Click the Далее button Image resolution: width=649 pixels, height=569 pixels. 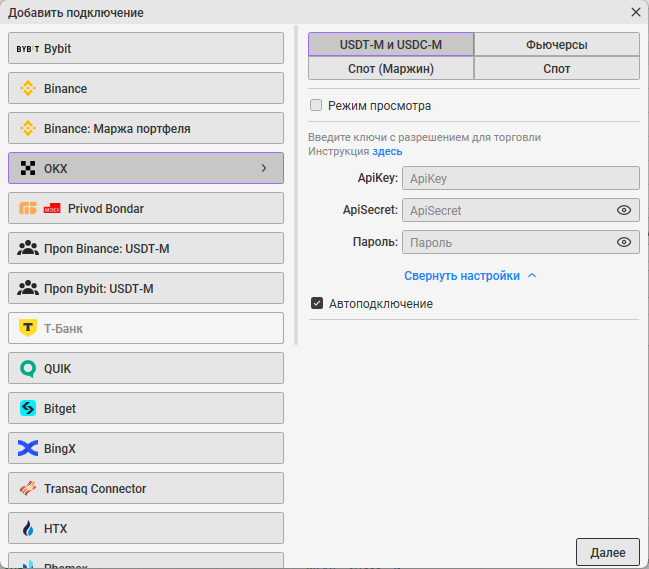point(608,552)
